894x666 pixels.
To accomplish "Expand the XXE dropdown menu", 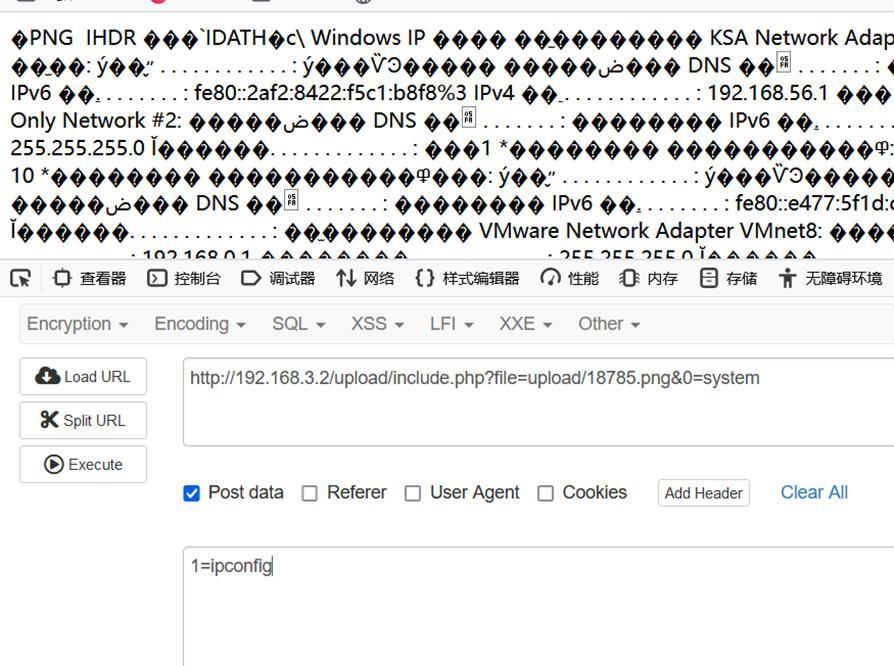I will [x=526, y=324].
